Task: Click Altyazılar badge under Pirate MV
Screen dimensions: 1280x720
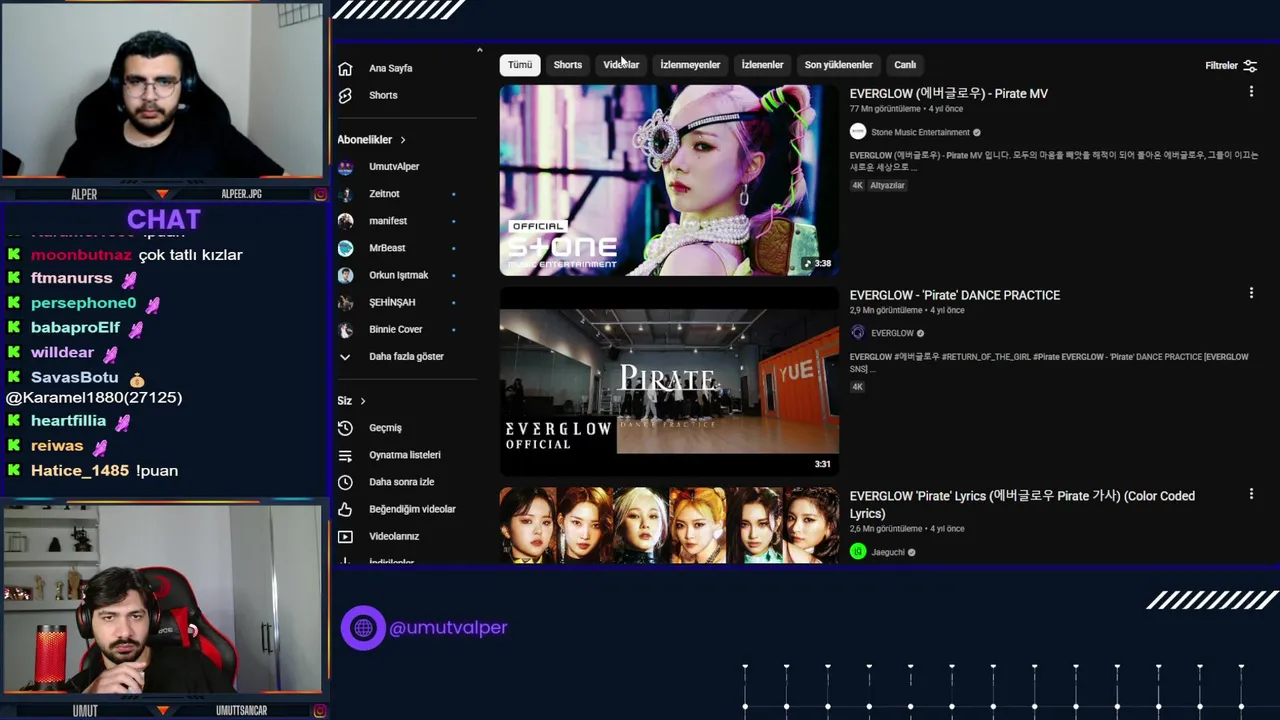Action: [x=887, y=186]
